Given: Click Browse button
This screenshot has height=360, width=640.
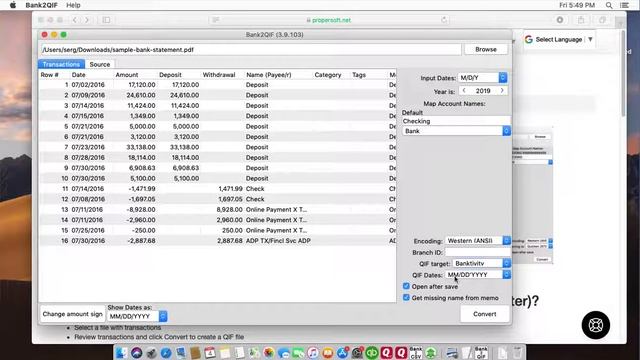Looking at the screenshot, I should pyautogui.click(x=486, y=49).
